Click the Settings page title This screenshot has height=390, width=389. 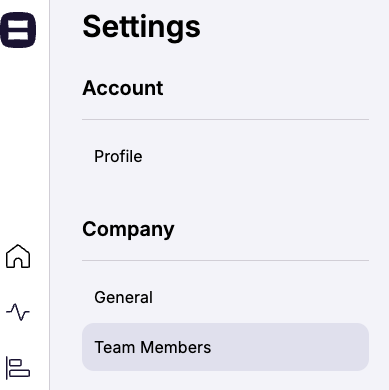coord(141,27)
